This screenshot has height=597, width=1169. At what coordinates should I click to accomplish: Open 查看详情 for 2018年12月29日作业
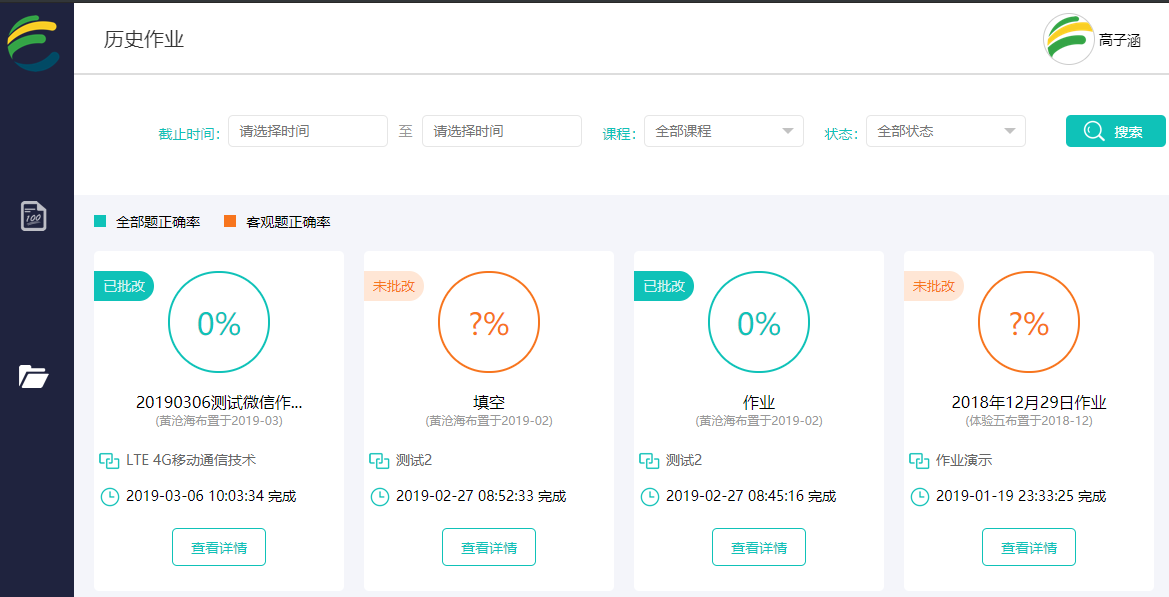[1029, 547]
